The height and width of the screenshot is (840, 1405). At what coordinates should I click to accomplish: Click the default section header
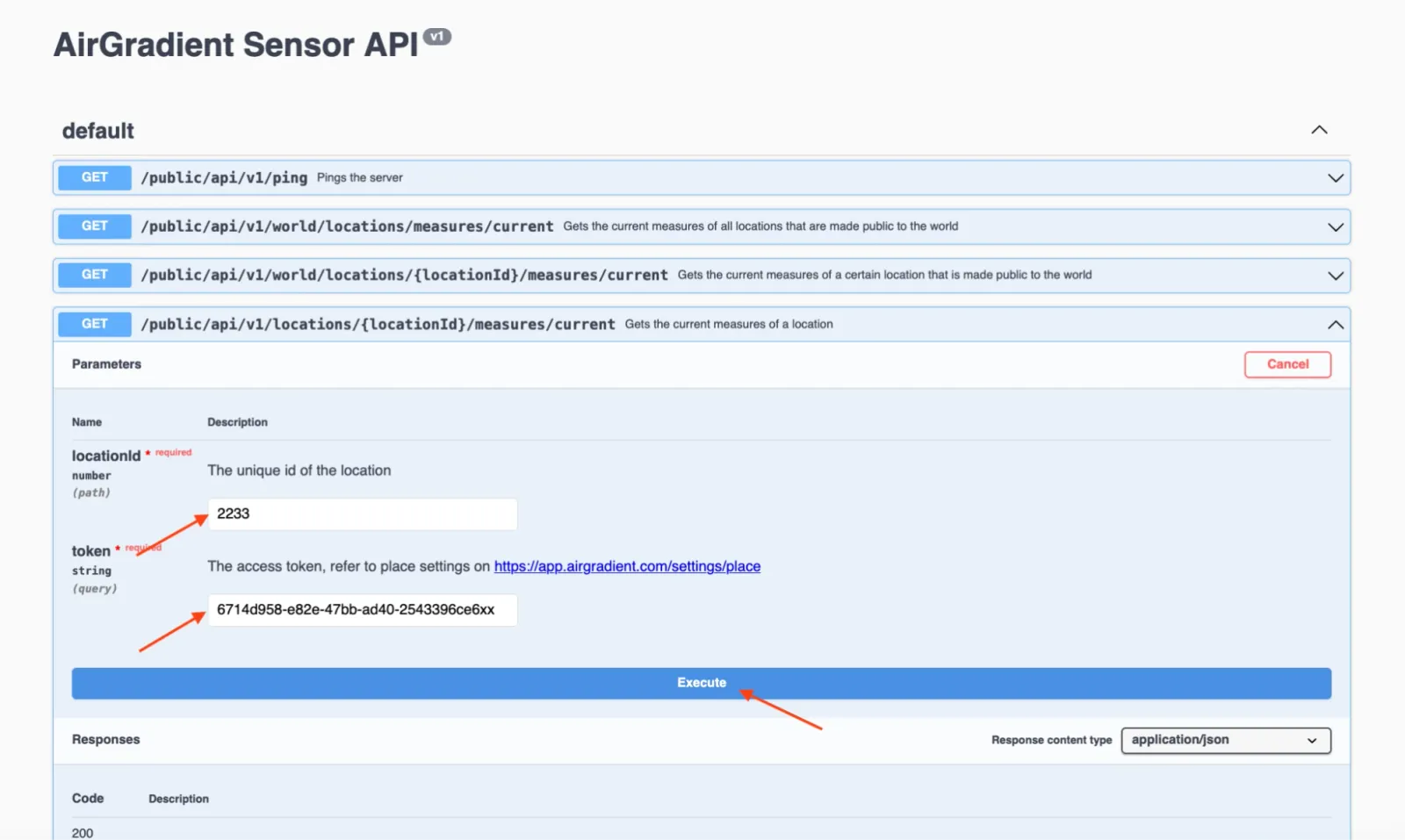pos(97,130)
